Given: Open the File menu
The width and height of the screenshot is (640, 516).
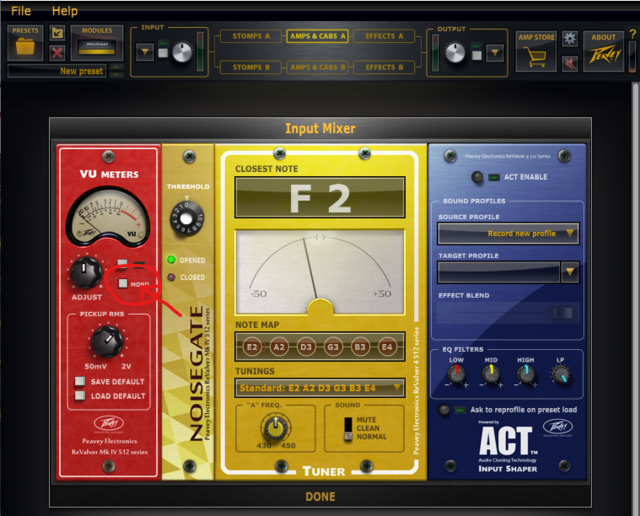Looking at the screenshot, I should (x=21, y=11).
